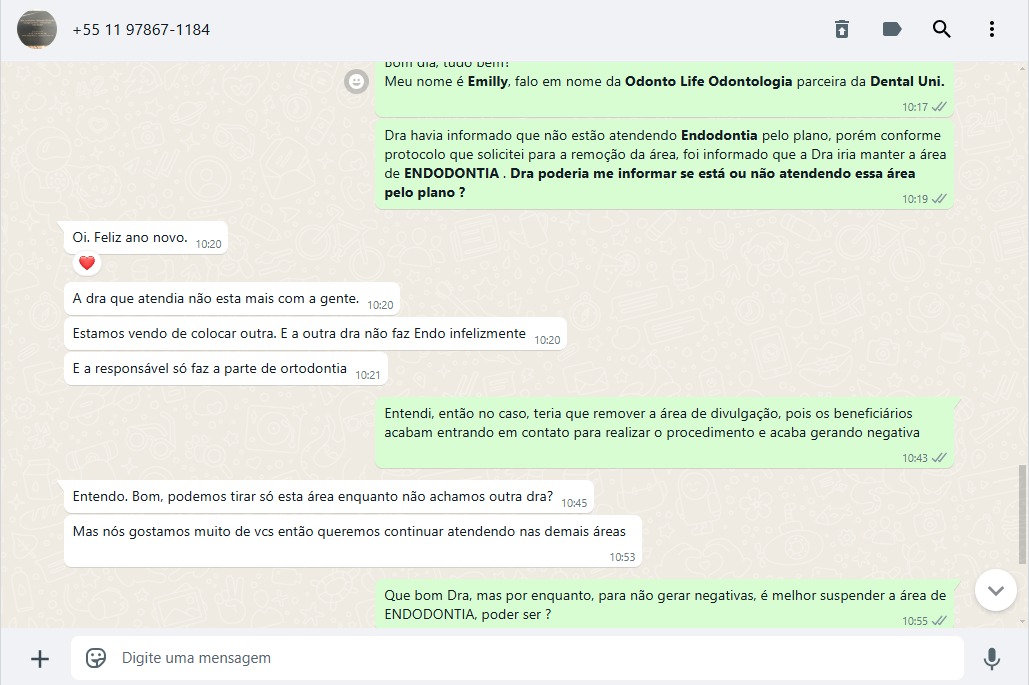Click the Digite uma mensagem field
This screenshot has width=1029, height=685.
tap(517, 658)
